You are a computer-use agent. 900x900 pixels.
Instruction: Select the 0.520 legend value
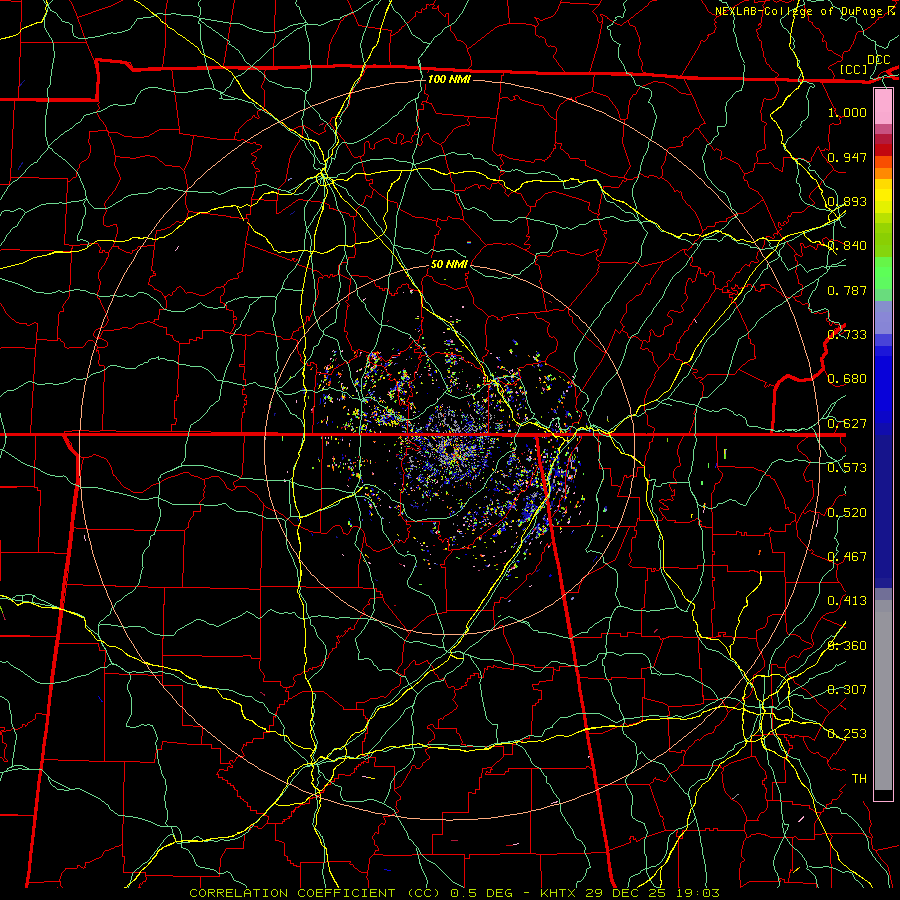click(847, 513)
